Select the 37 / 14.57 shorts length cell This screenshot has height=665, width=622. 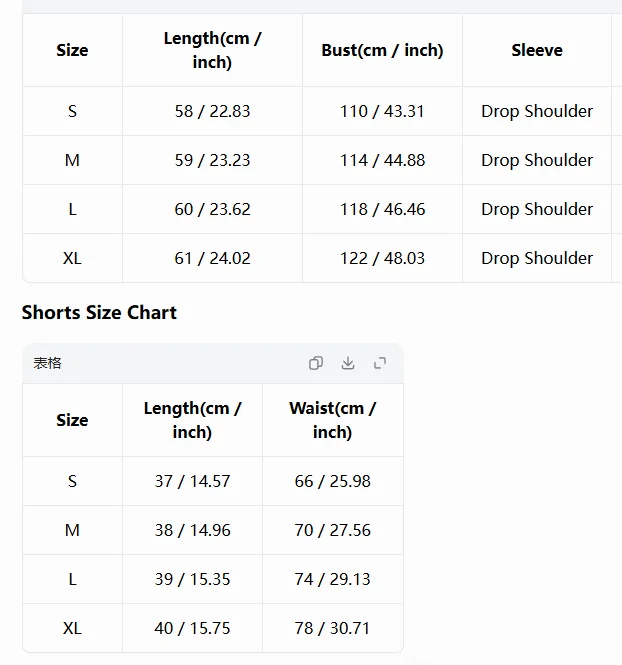tap(192, 481)
